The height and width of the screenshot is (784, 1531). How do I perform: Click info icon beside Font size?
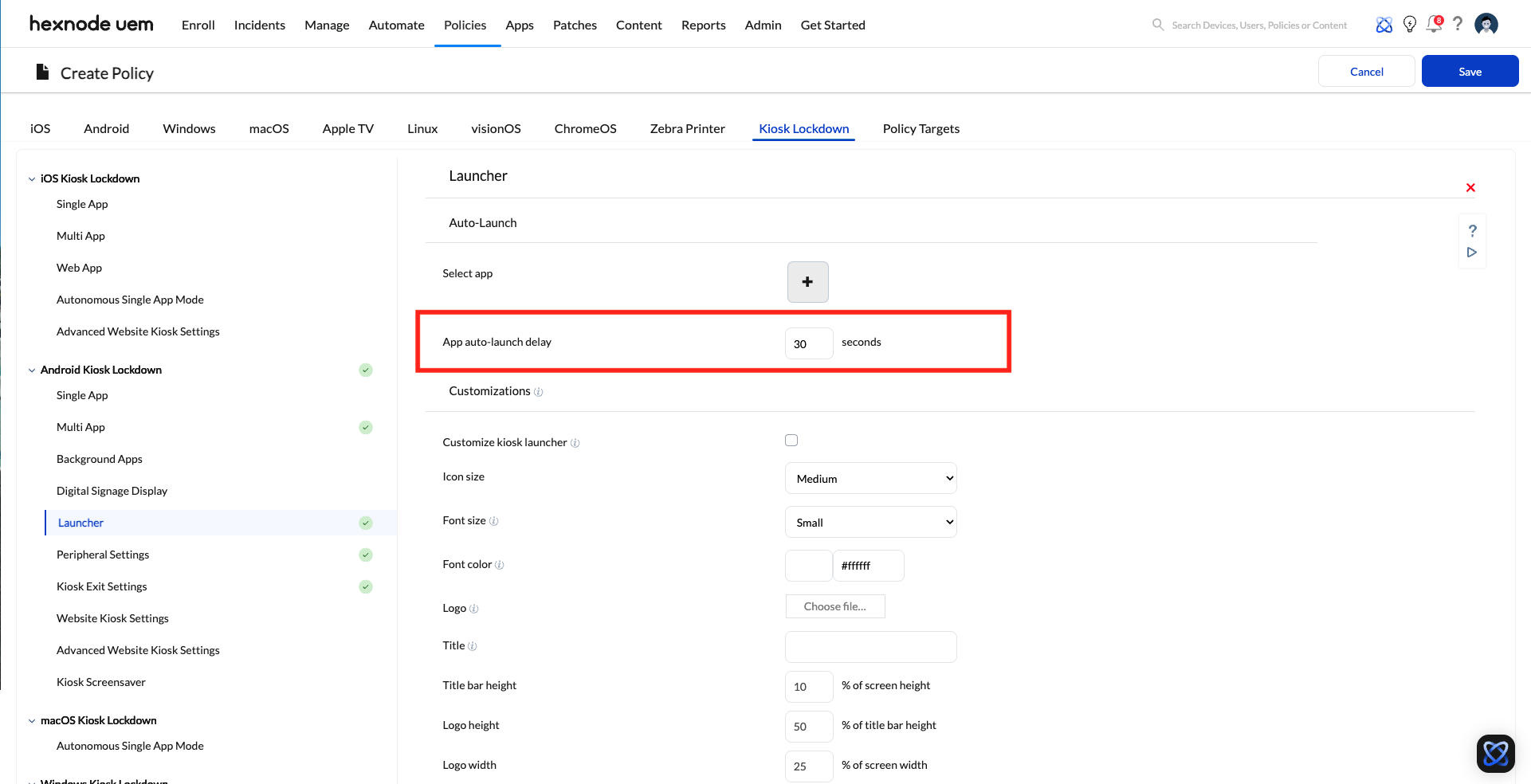pyautogui.click(x=494, y=521)
